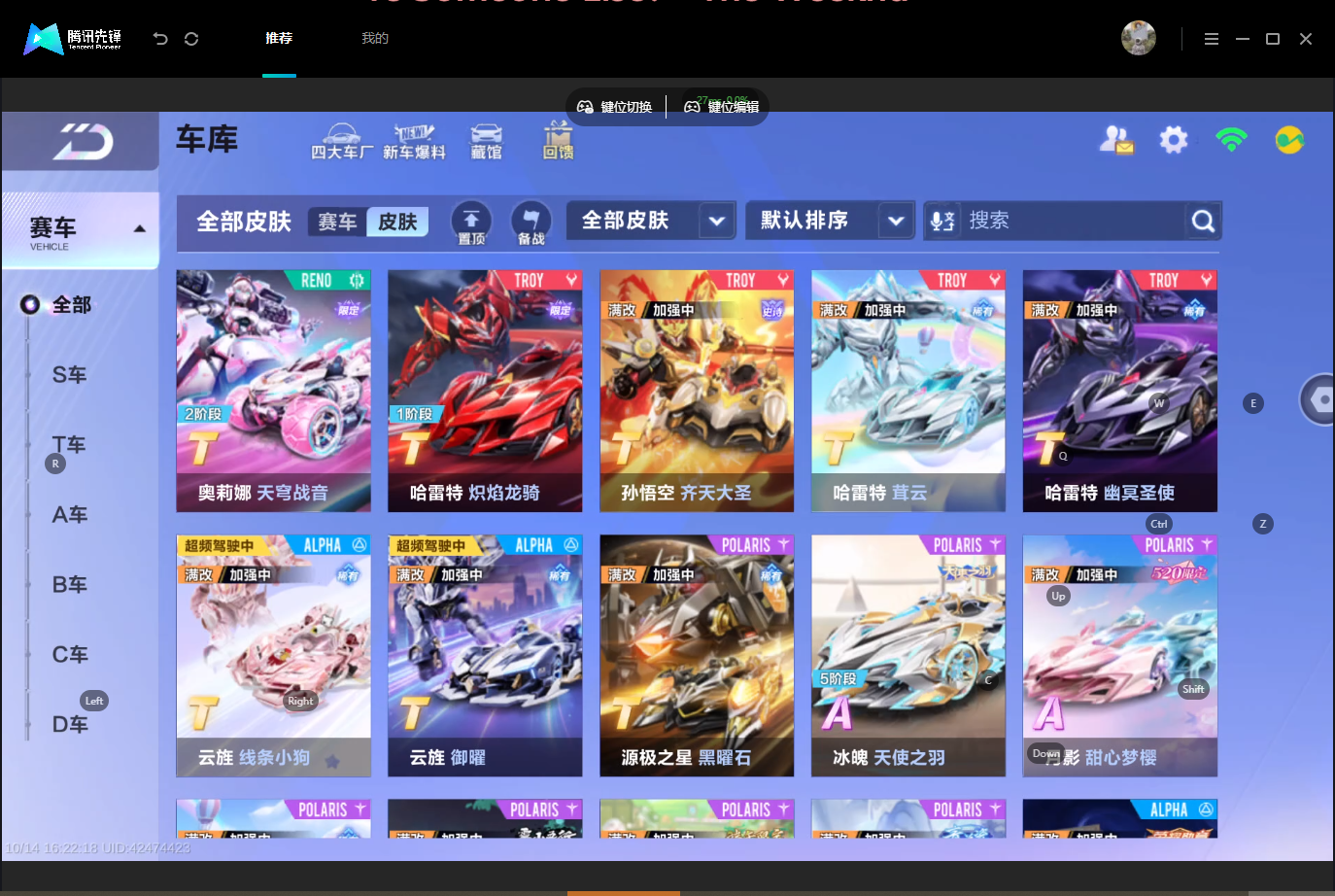Screen dimensions: 1335x896
Task: Click the 置顶 pin-to-top icon
Action: [471, 223]
